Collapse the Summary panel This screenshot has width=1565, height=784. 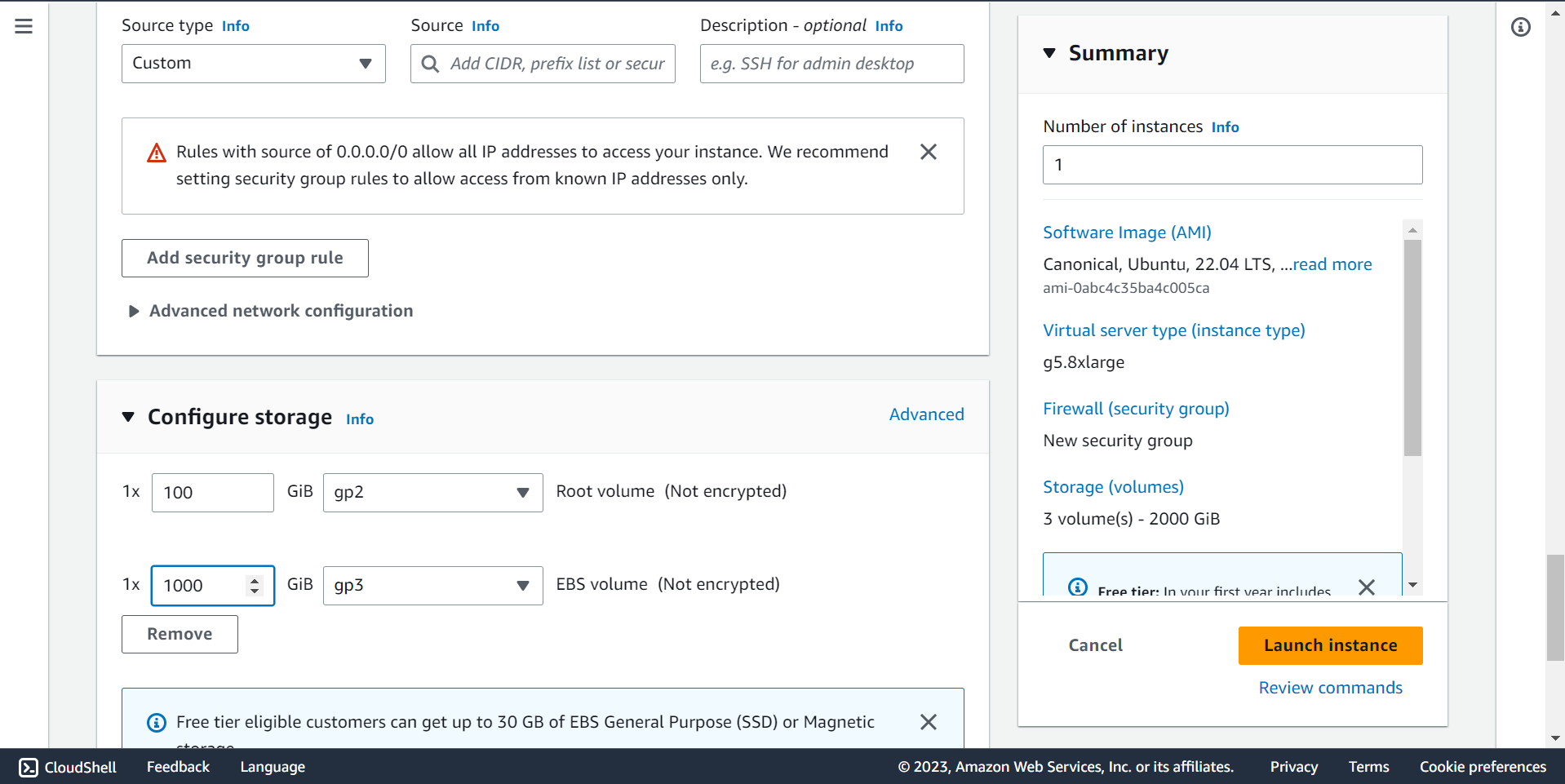[x=1049, y=53]
